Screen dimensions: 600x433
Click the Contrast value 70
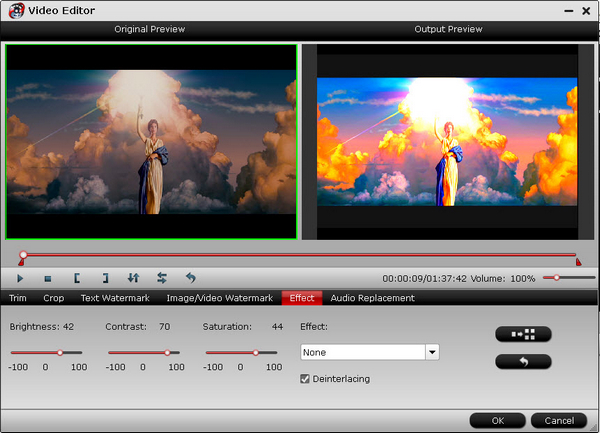pyautogui.click(x=165, y=327)
